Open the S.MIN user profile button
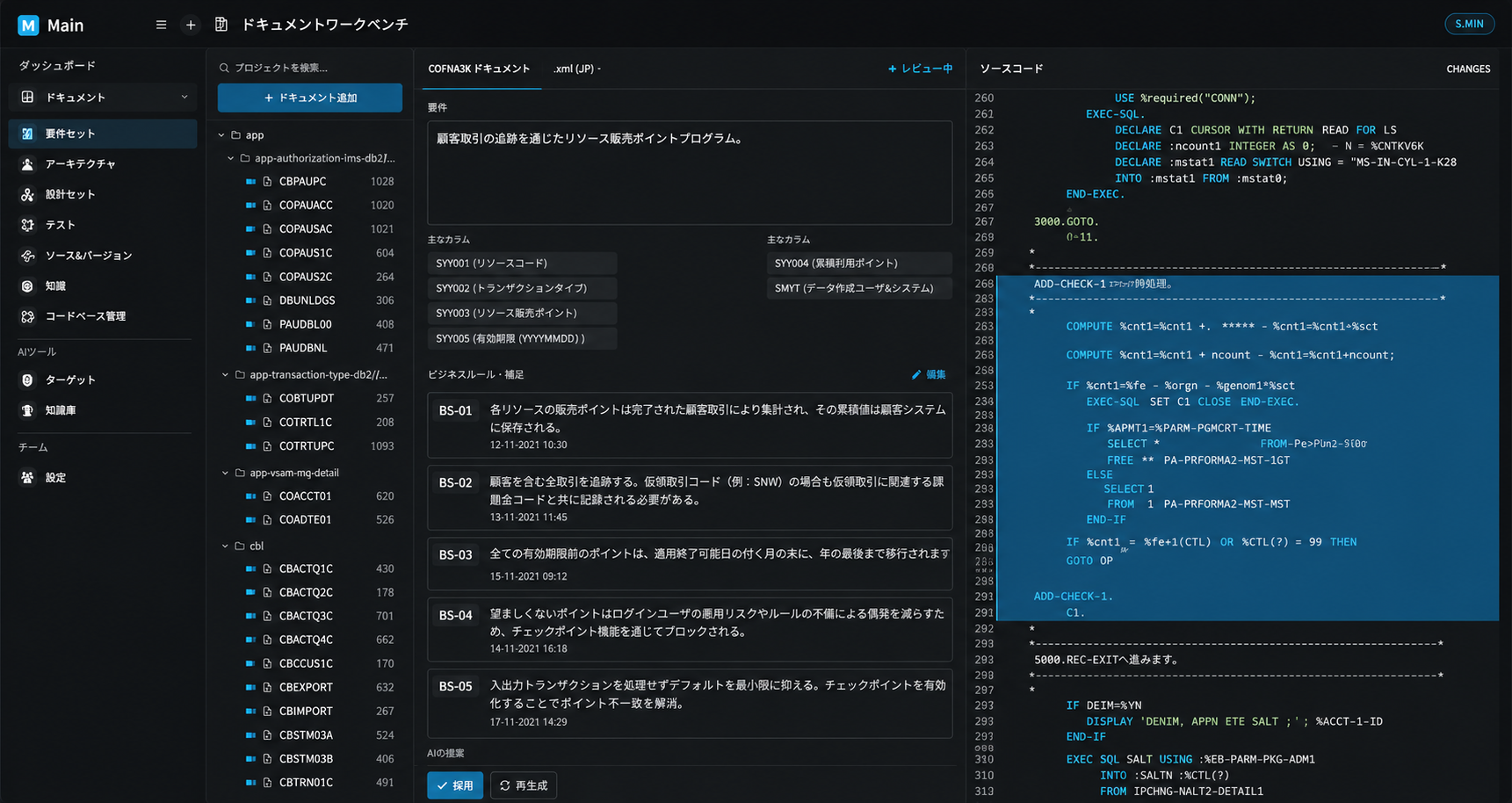Viewport: 1512px width, 803px height. pyautogui.click(x=1469, y=24)
